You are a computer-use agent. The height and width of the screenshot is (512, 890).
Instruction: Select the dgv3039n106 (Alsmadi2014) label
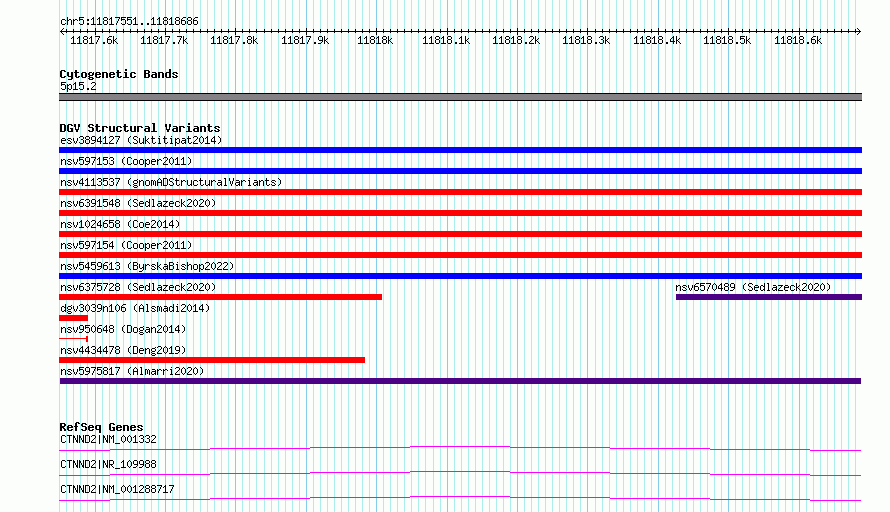[135, 308]
